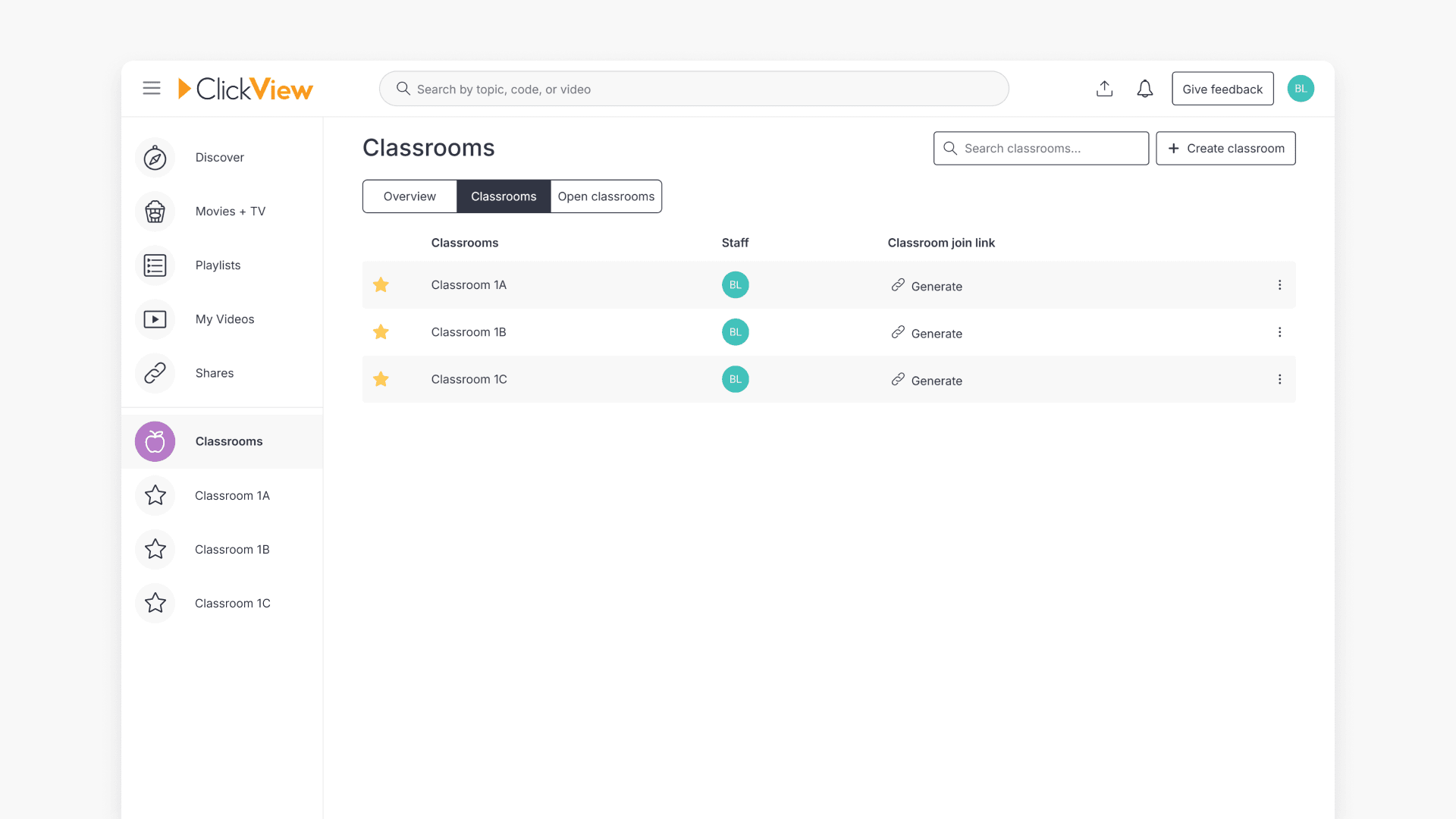Click the upload icon in header
The image size is (1456, 819).
click(x=1104, y=89)
